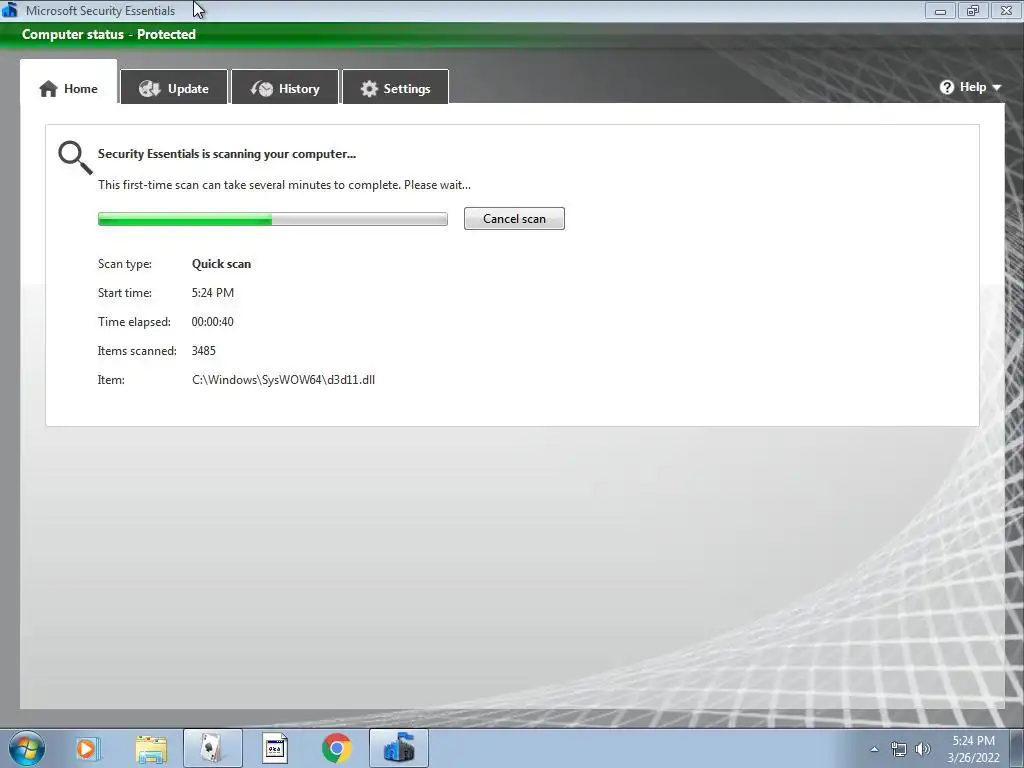Click the magnifying glass scan icon
Image resolution: width=1024 pixels, height=768 pixels.
pyautogui.click(x=75, y=158)
